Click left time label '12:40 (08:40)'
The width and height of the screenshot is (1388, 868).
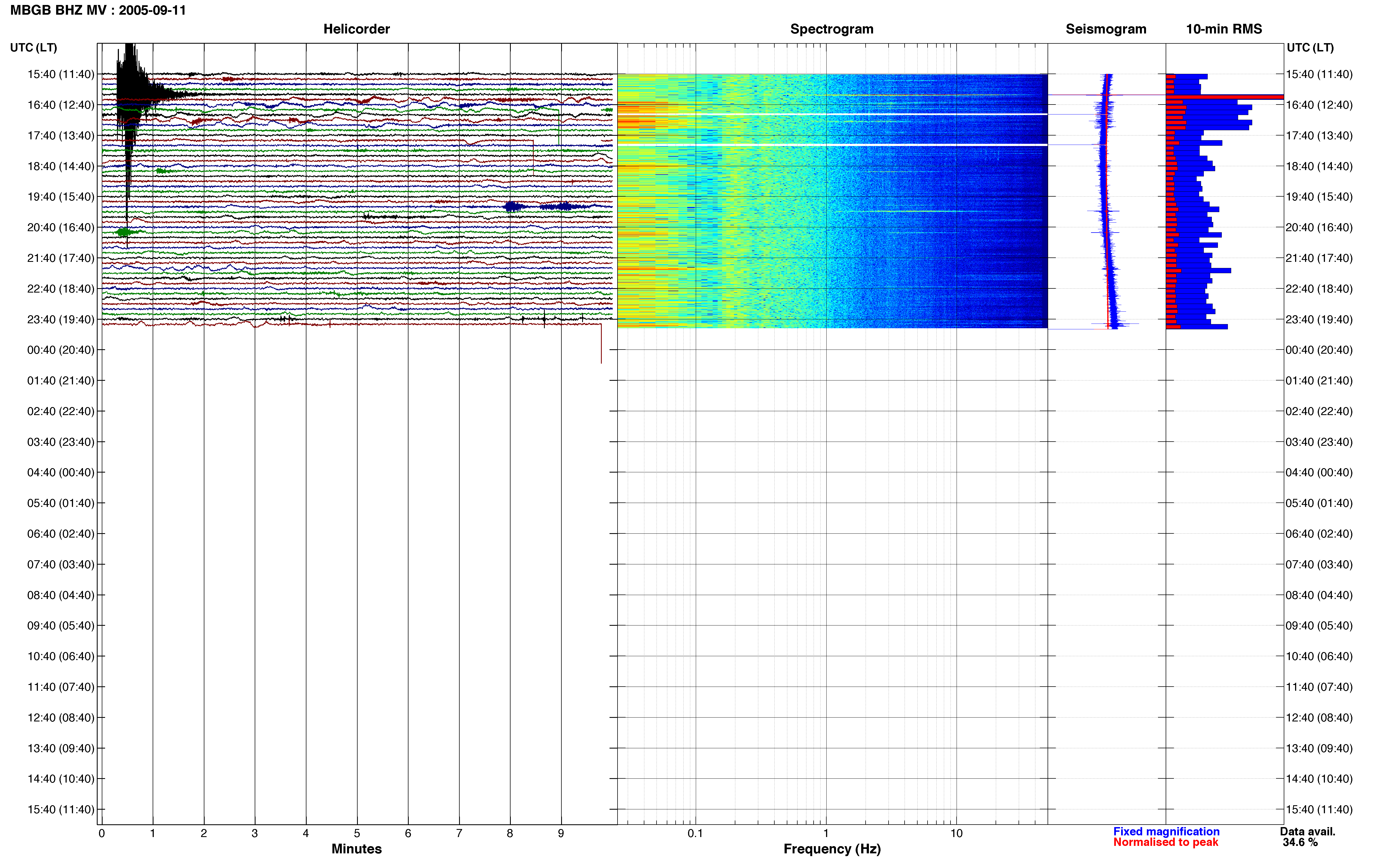61,718
